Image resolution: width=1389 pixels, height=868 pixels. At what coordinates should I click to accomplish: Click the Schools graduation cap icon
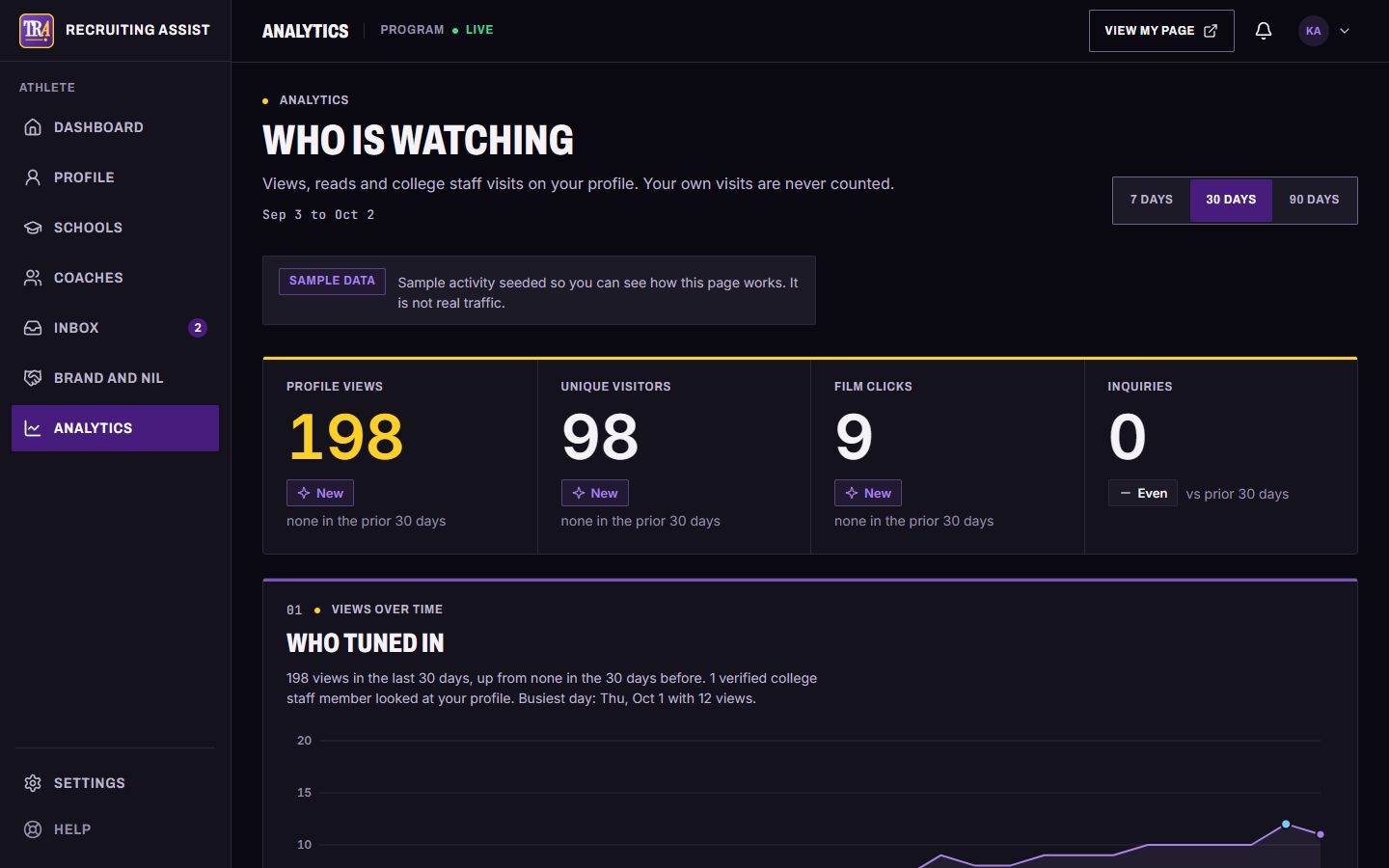33,228
